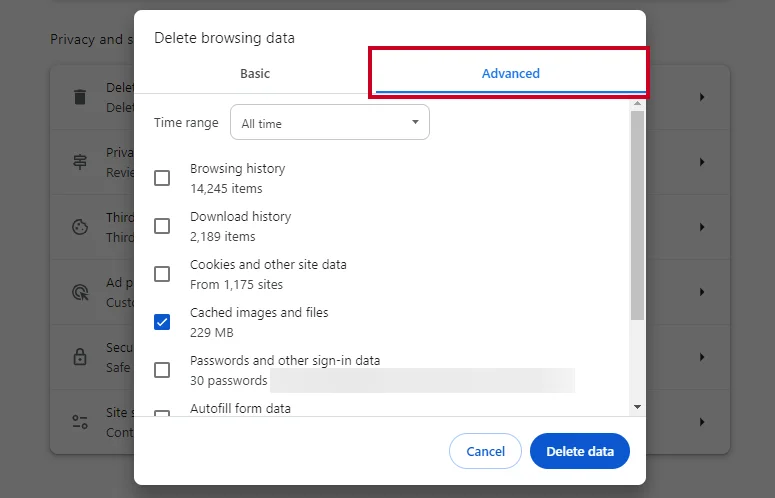Click the Site settings sliders icon
Viewport: 775px width, 498px height.
click(80, 422)
